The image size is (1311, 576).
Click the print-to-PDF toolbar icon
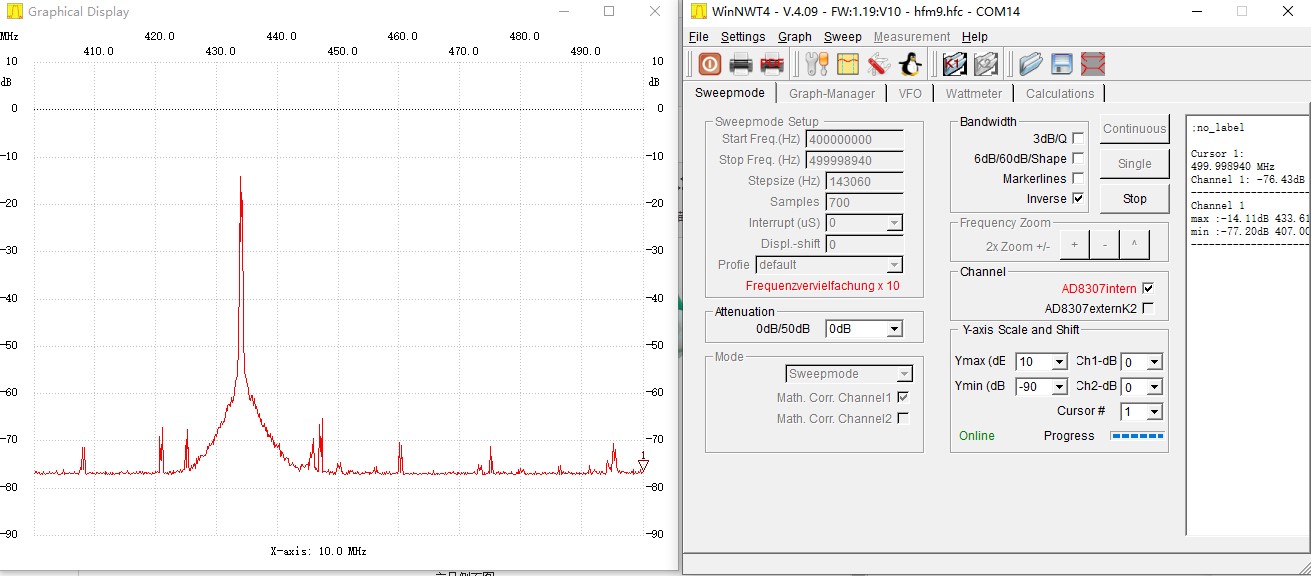(x=772, y=64)
